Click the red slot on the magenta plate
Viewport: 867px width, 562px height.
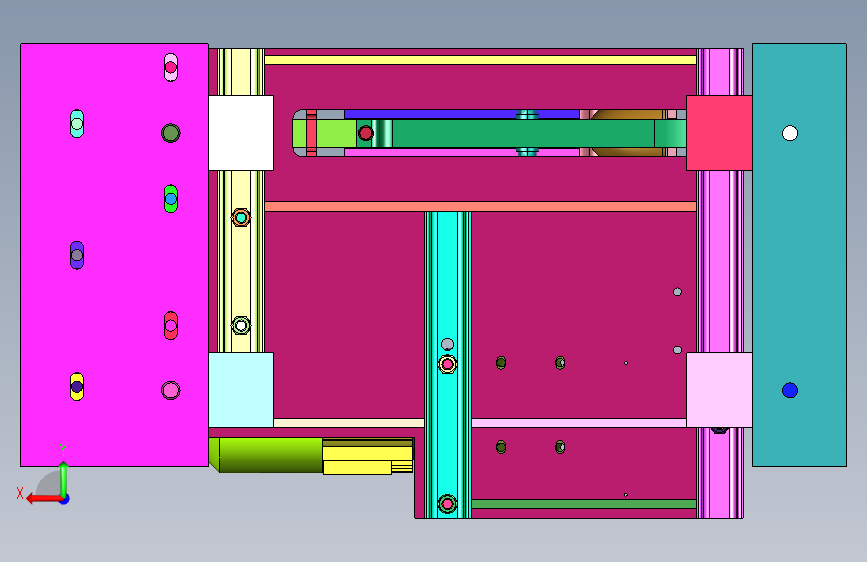(171, 325)
